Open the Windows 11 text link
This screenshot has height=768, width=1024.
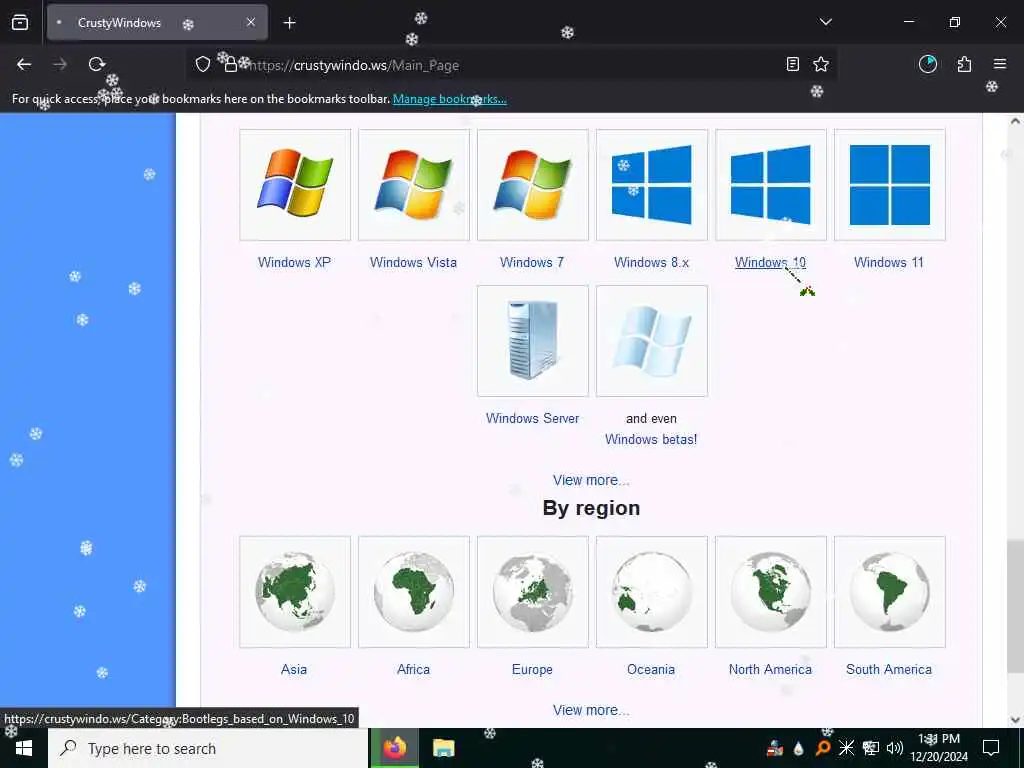(x=889, y=263)
